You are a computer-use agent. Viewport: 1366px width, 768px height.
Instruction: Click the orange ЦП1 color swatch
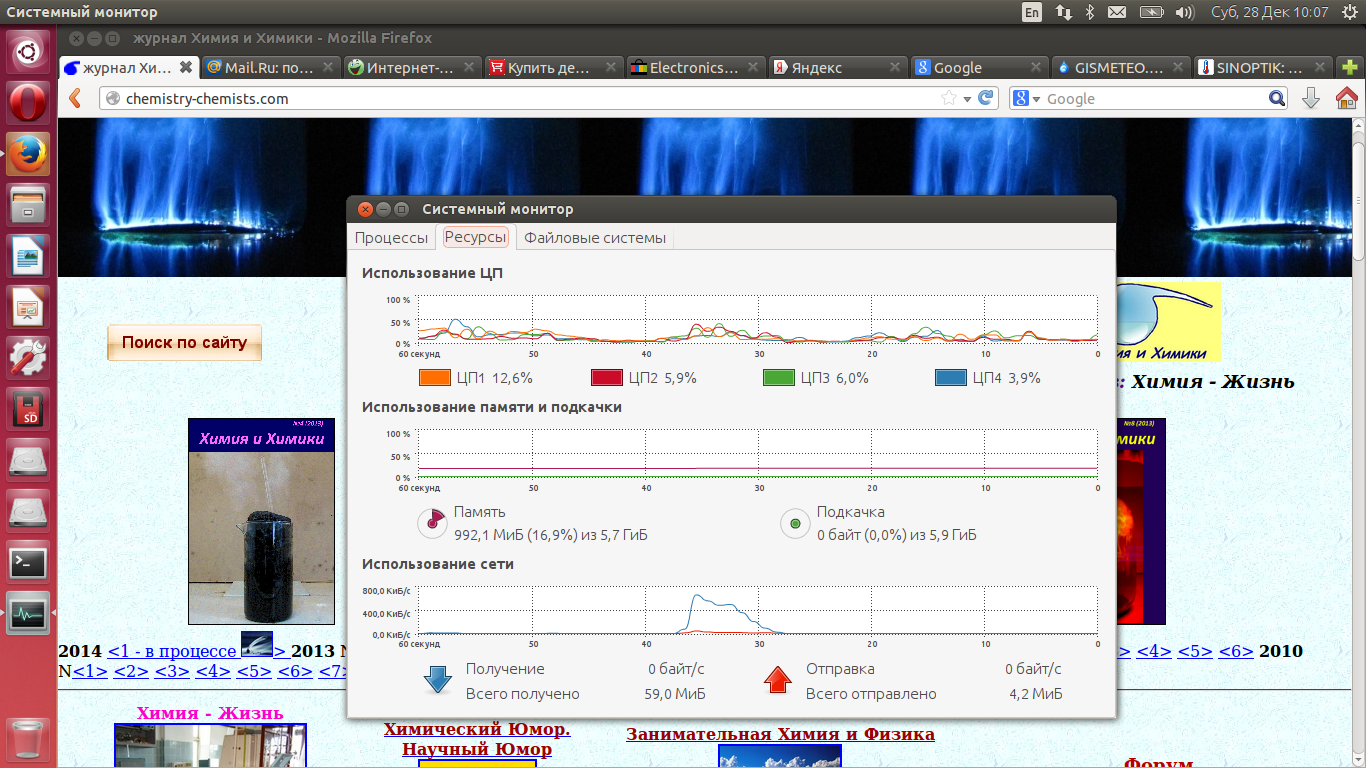436,378
